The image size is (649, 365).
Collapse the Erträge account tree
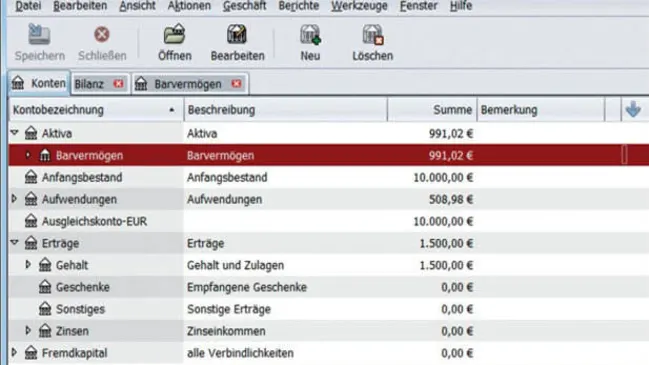click(15, 242)
